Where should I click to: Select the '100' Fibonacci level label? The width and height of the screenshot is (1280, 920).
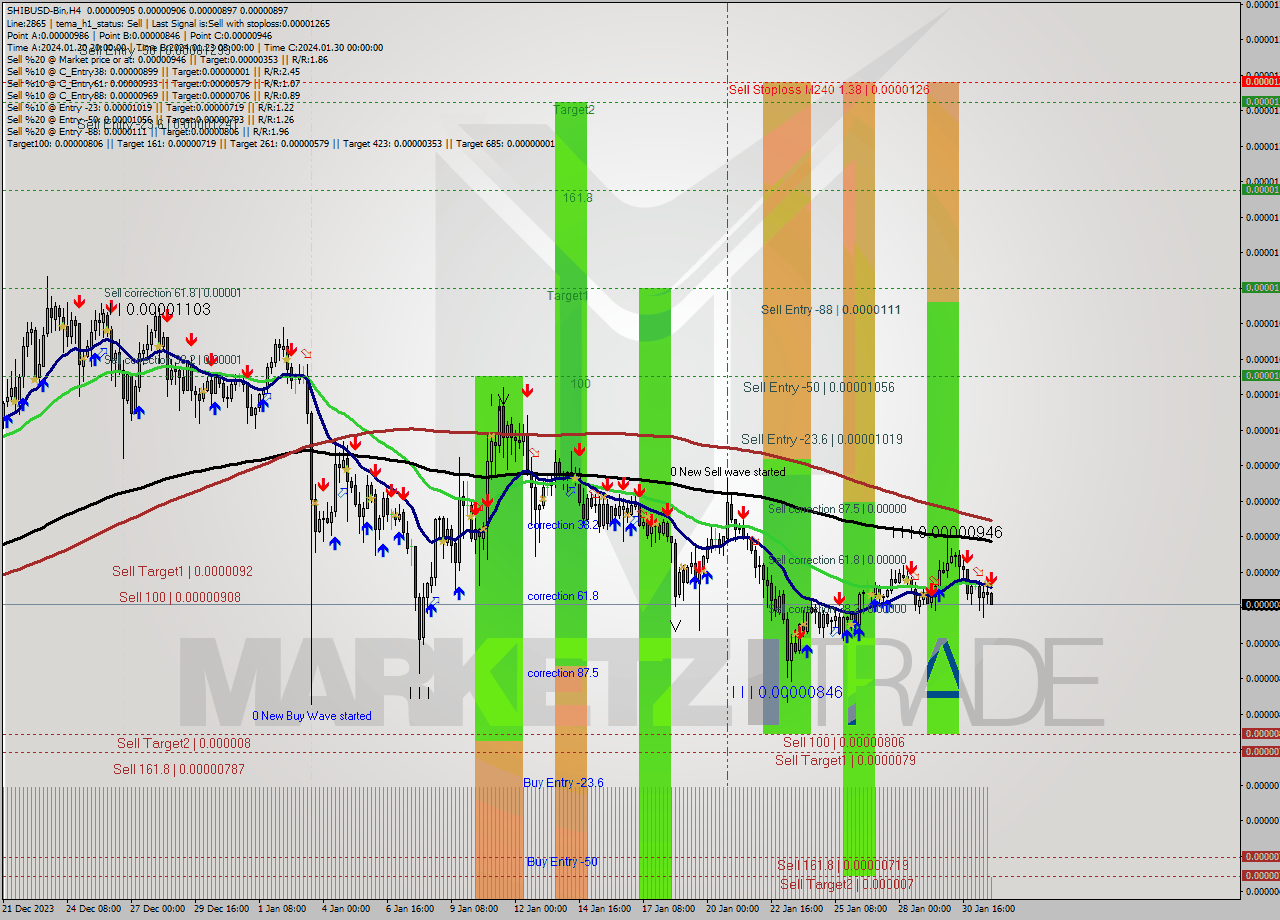coord(581,384)
